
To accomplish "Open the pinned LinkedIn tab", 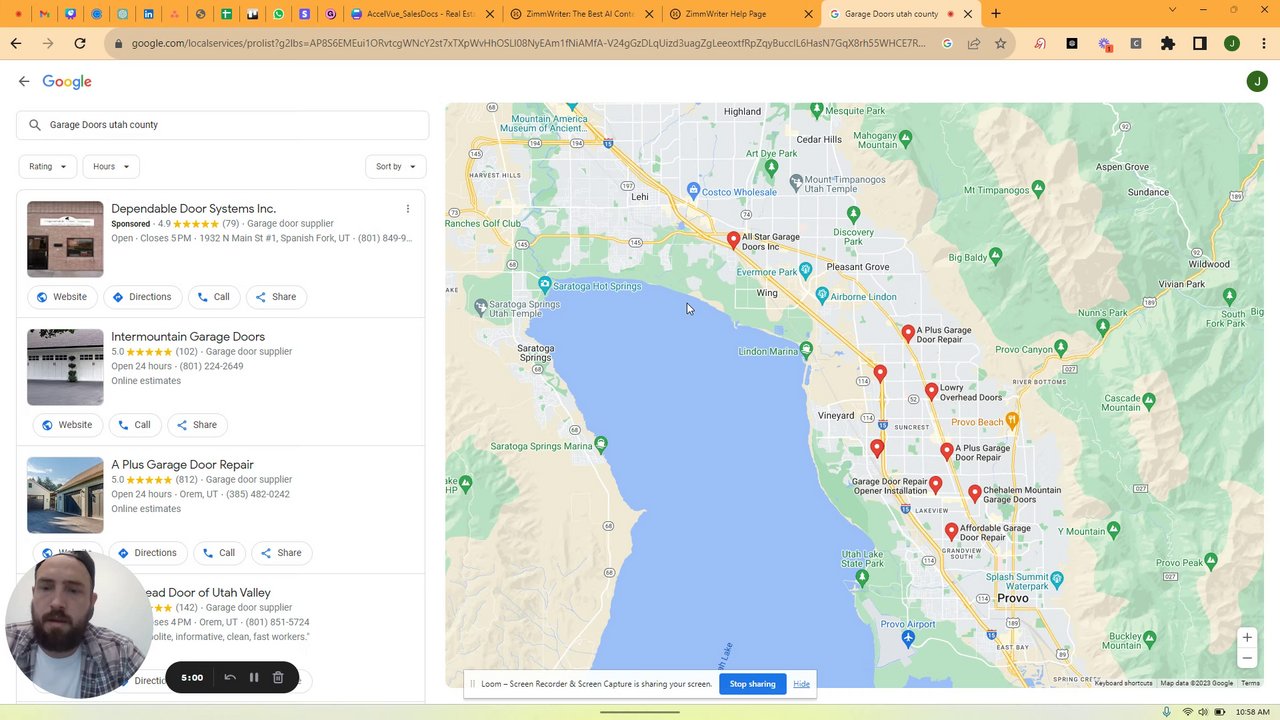I will [148, 14].
